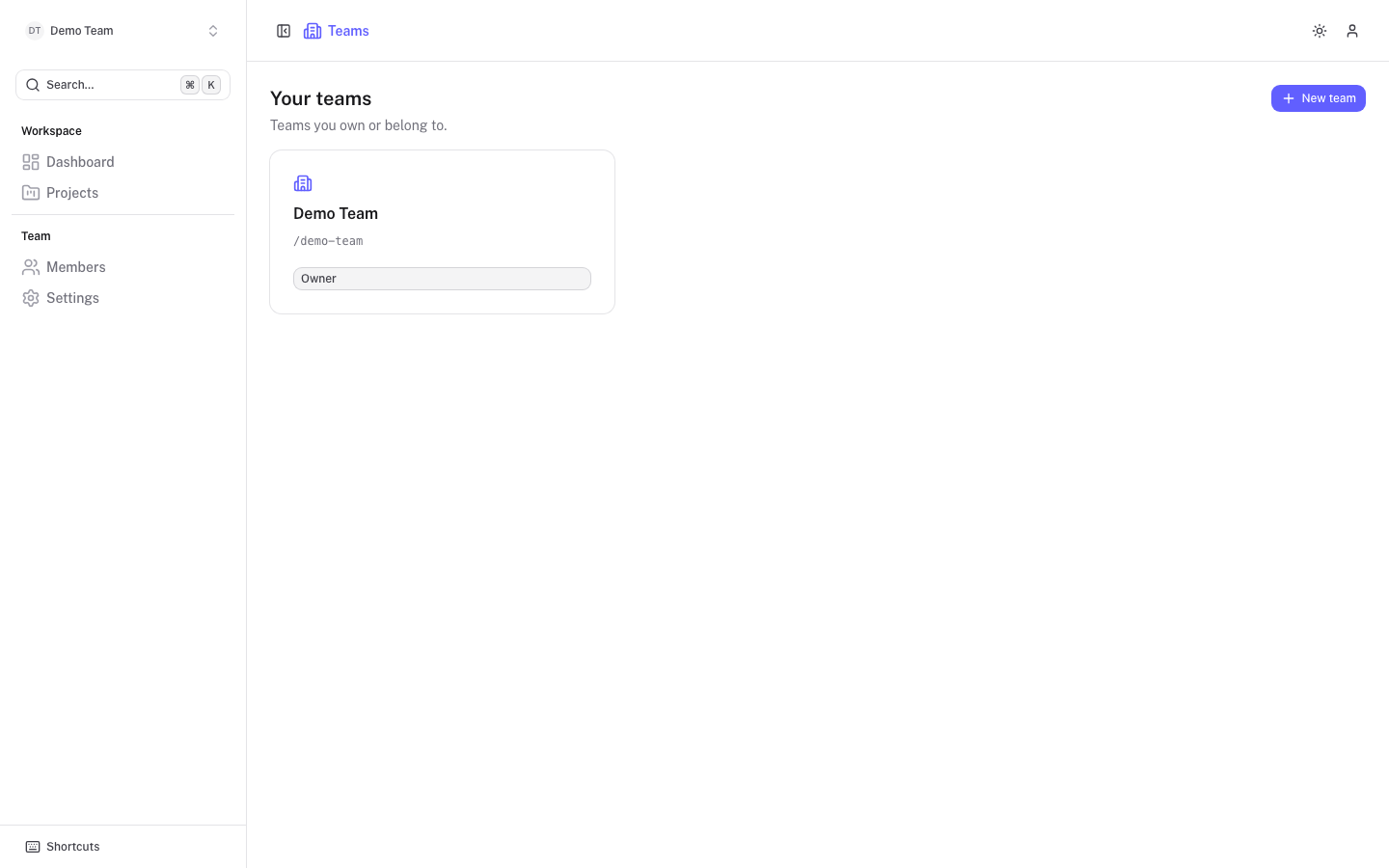Click the building icon on Demo Team card
1389x868 pixels.
coord(303,183)
